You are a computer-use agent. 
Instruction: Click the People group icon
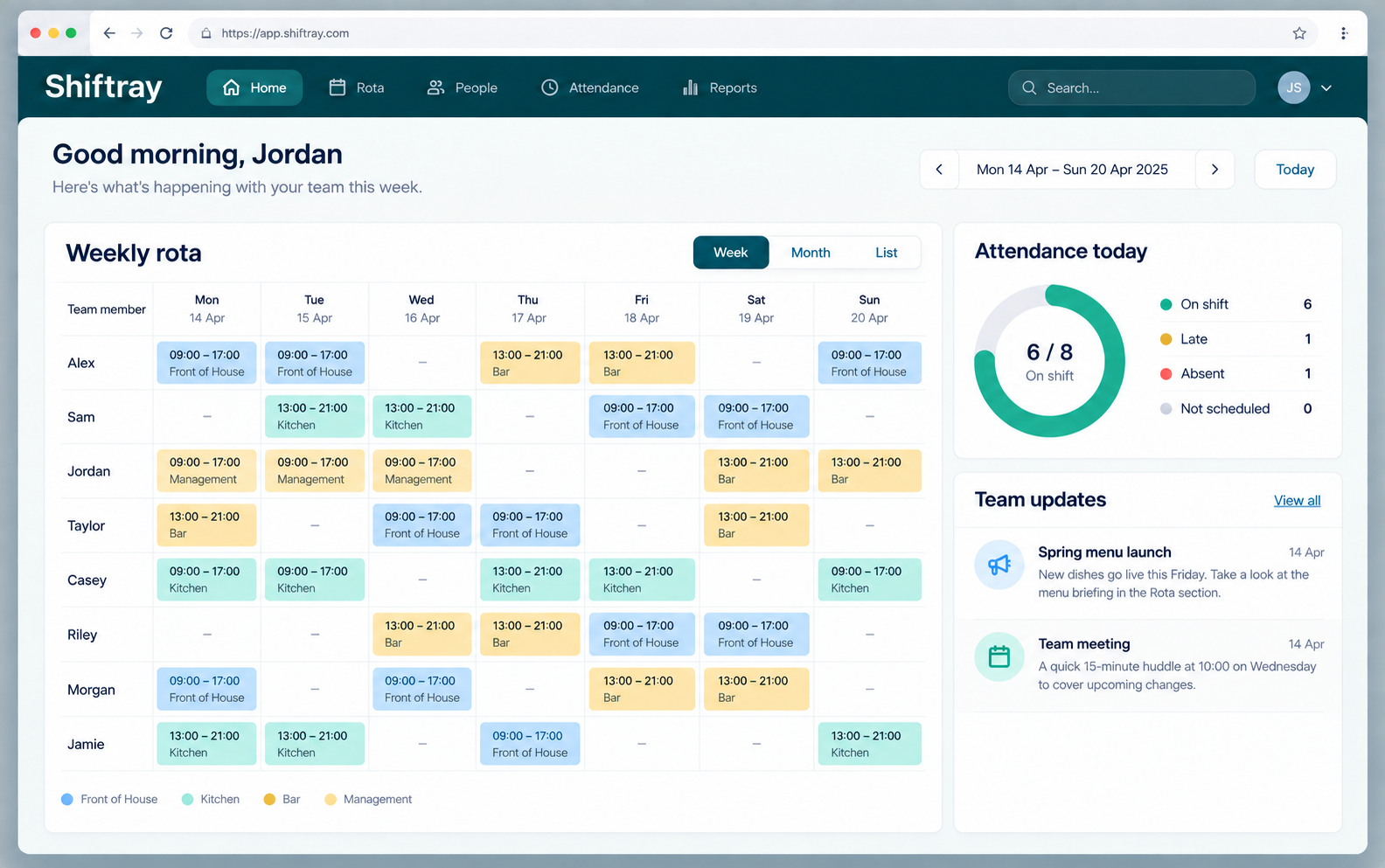tap(435, 87)
